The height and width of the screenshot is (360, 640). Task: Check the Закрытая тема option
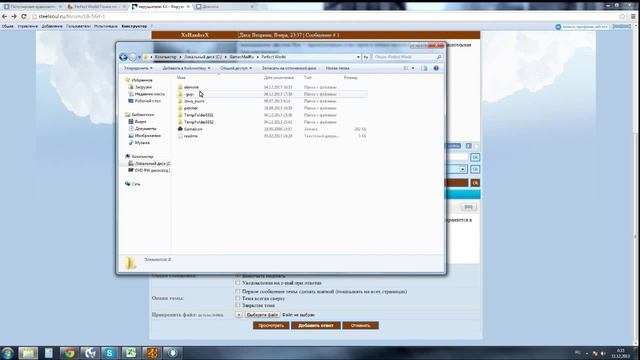click(238, 305)
